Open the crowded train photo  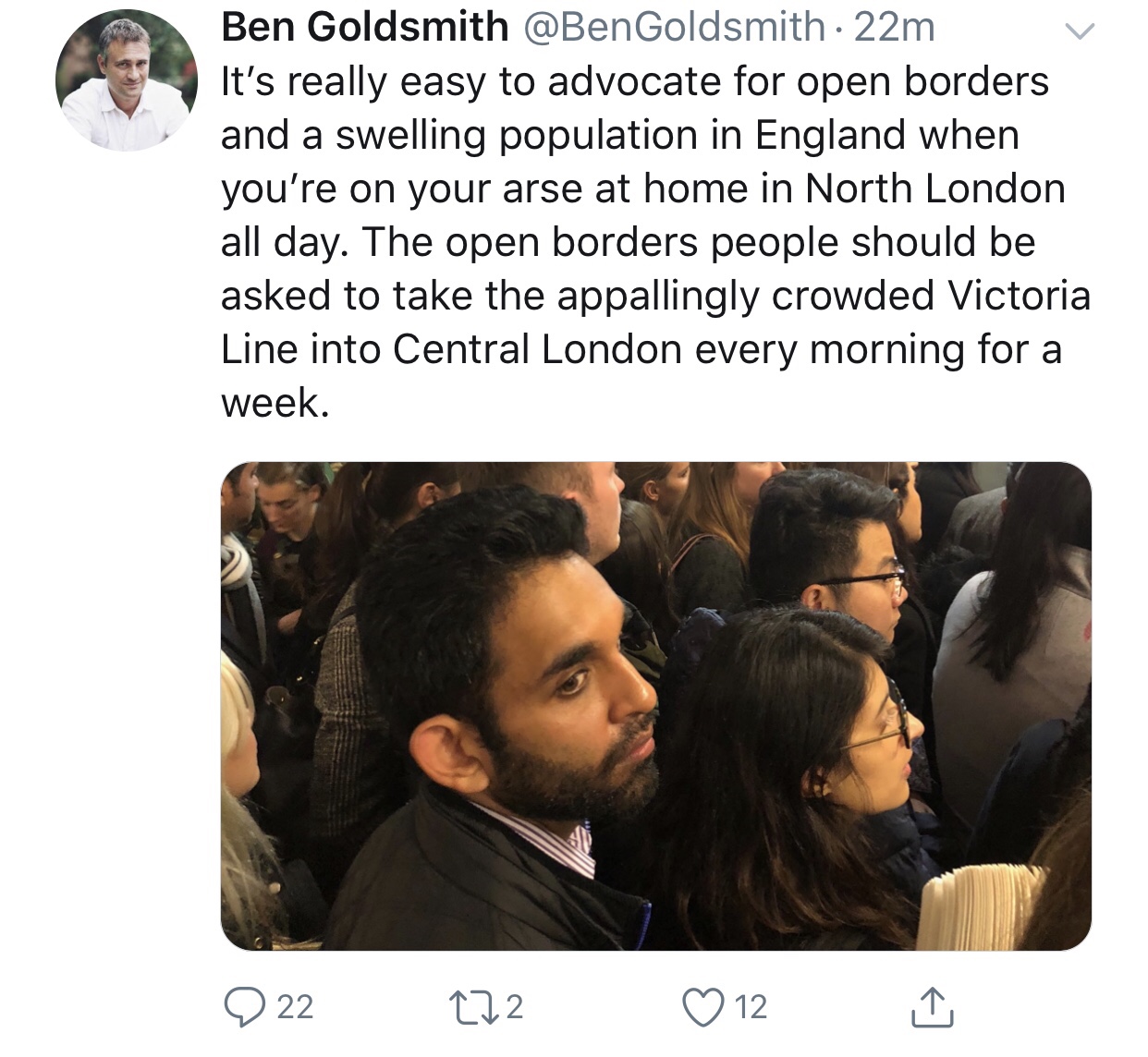[x=656, y=706]
